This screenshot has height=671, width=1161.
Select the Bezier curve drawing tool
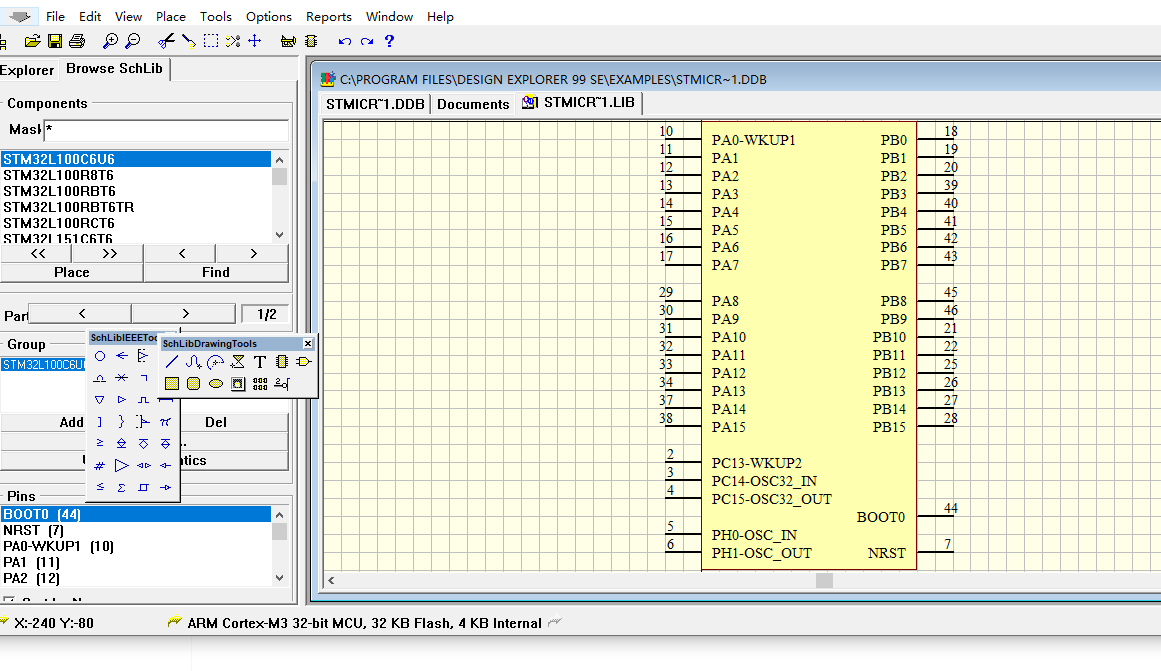[193, 361]
